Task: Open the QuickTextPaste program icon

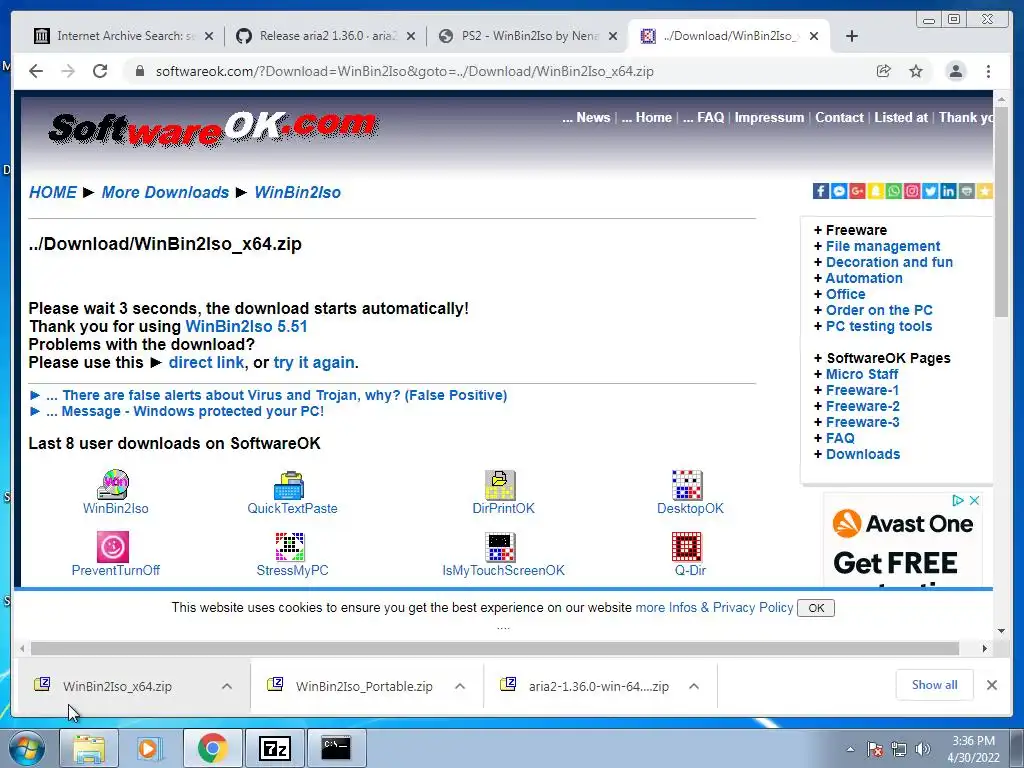Action: pyautogui.click(x=289, y=485)
